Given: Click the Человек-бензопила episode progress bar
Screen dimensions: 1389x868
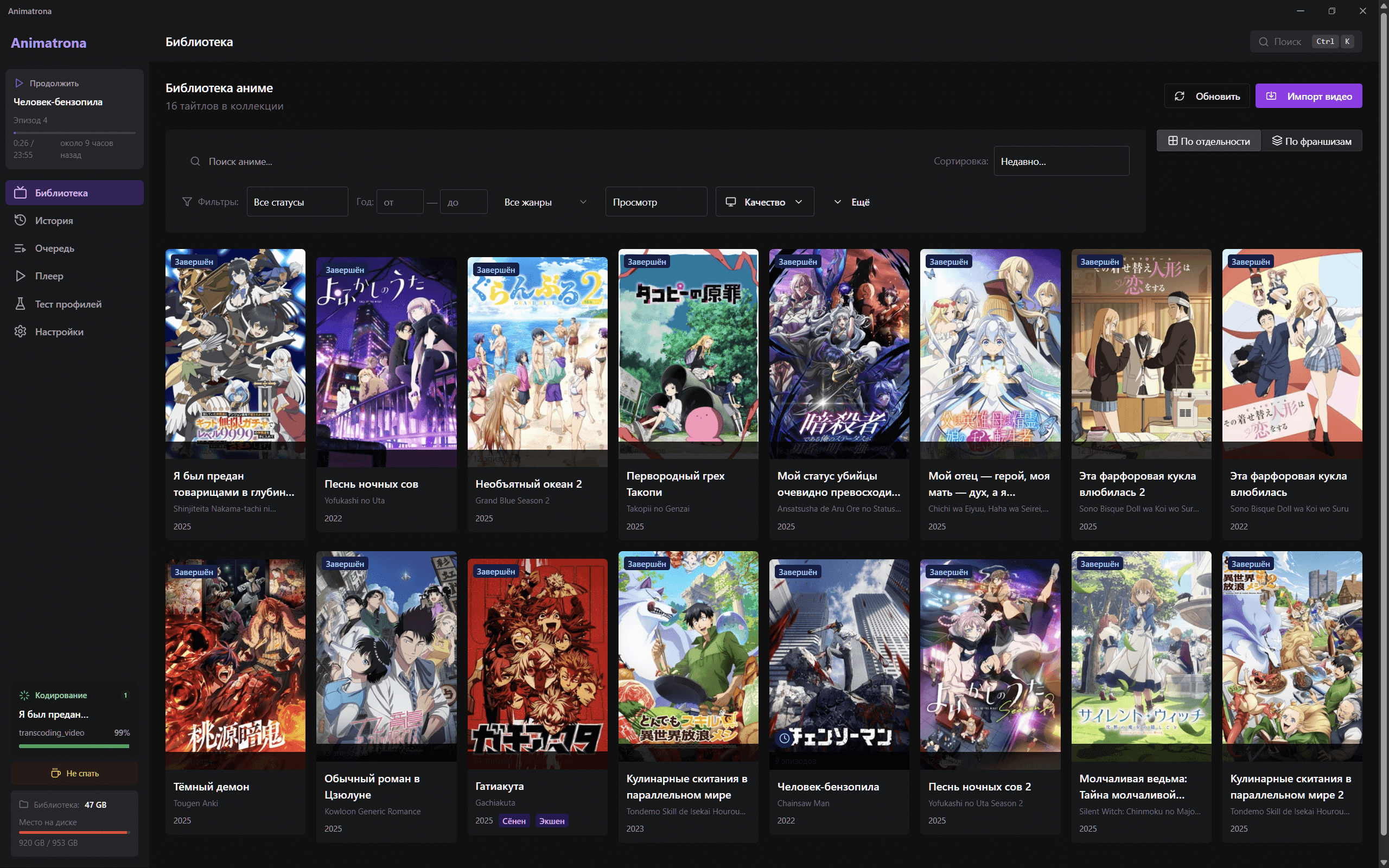Looking at the screenshot, I should [x=75, y=132].
